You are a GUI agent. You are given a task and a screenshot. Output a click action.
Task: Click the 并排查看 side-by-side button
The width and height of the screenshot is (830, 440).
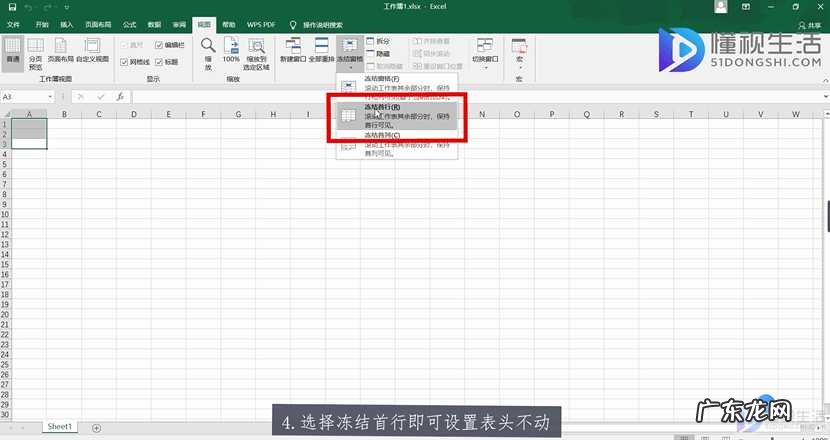coord(431,41)
